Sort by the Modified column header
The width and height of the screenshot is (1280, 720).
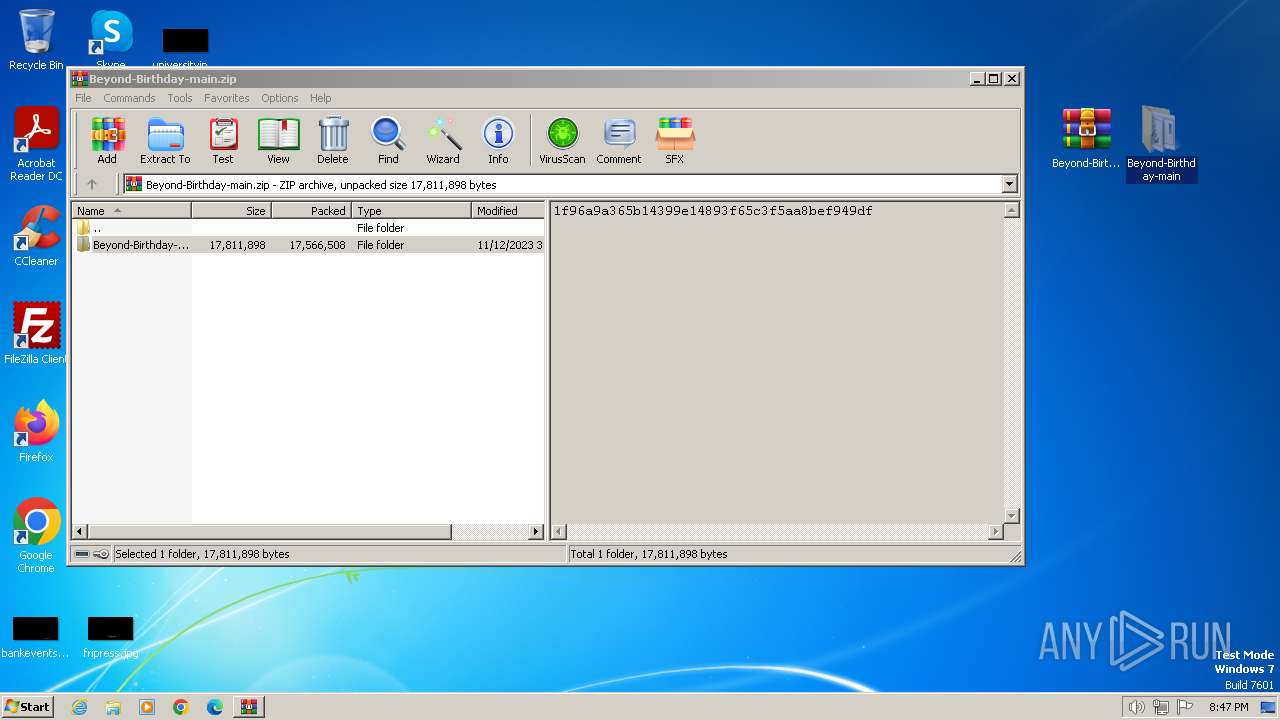coord(508,210)
